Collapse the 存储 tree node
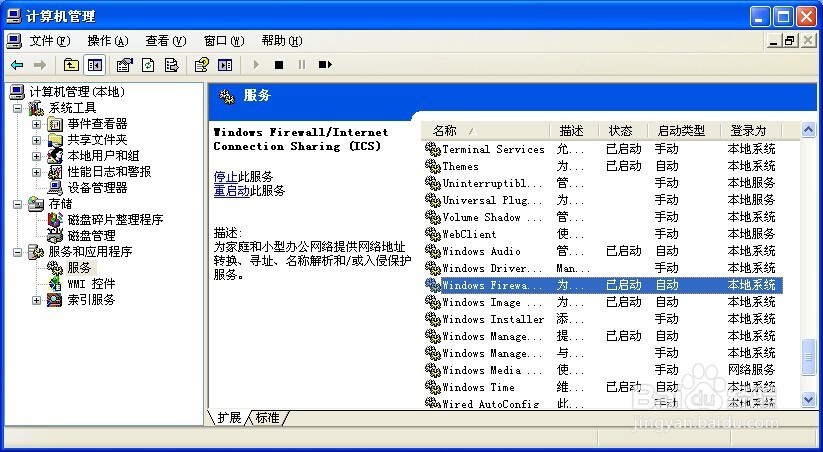Screen dimensions: 823x452 (18, 204)
